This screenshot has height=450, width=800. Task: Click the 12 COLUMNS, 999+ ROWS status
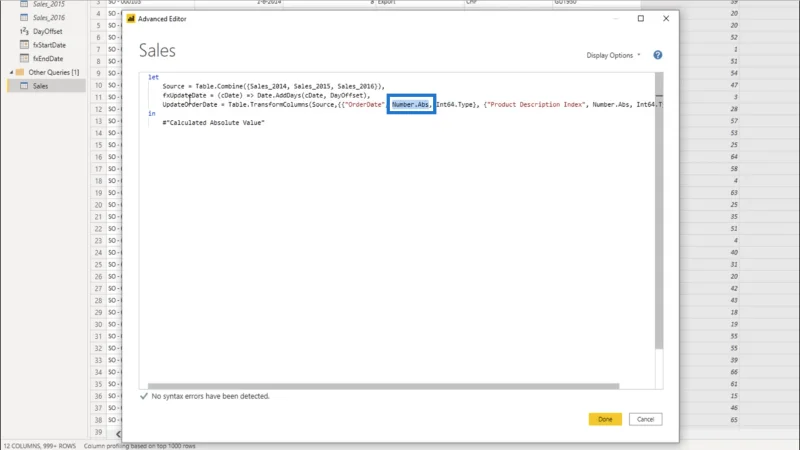(x=39, y=446)
